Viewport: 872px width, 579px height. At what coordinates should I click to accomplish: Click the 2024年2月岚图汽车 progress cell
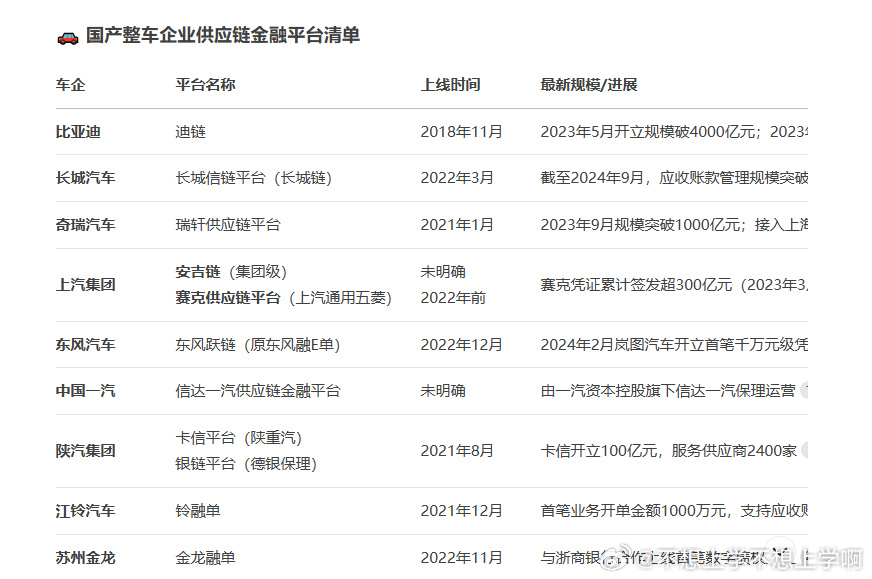674,345
